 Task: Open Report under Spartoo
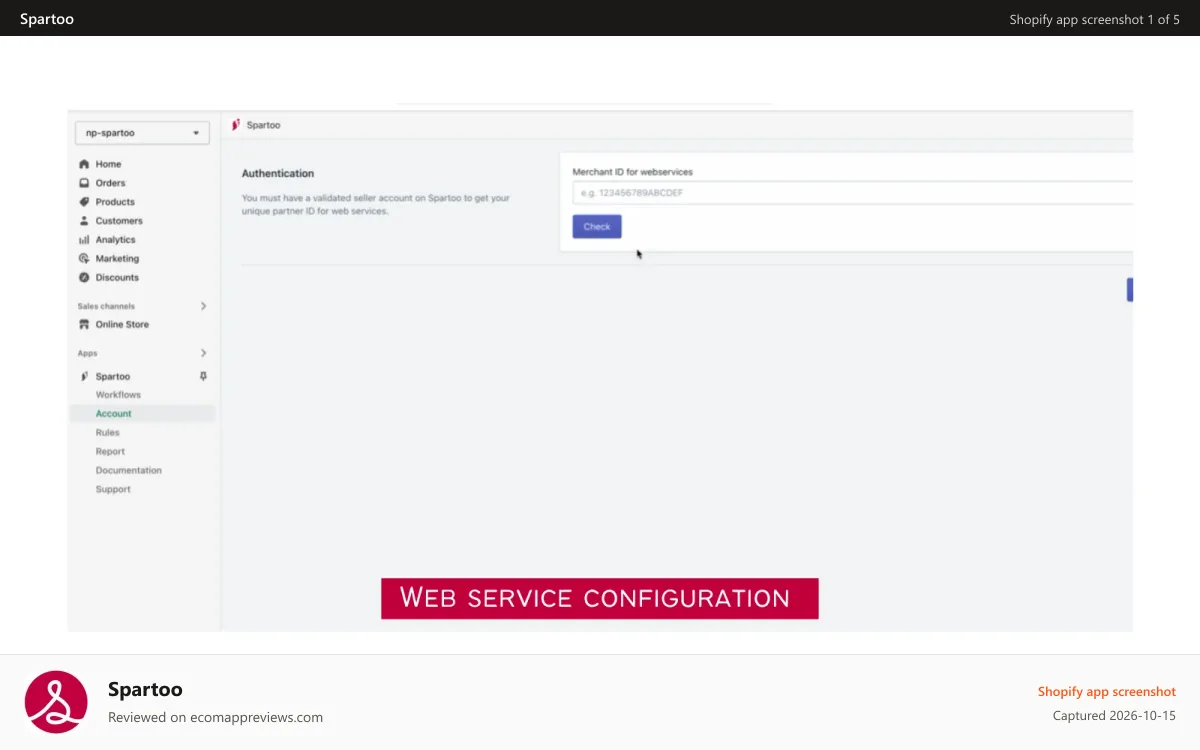click(110, 452)
